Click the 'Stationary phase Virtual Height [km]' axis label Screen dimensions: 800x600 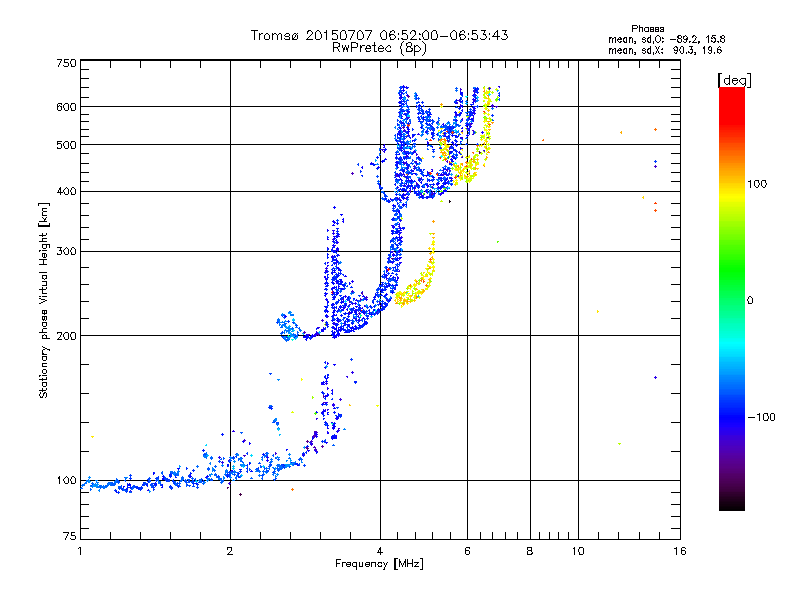tap(44, 300)
